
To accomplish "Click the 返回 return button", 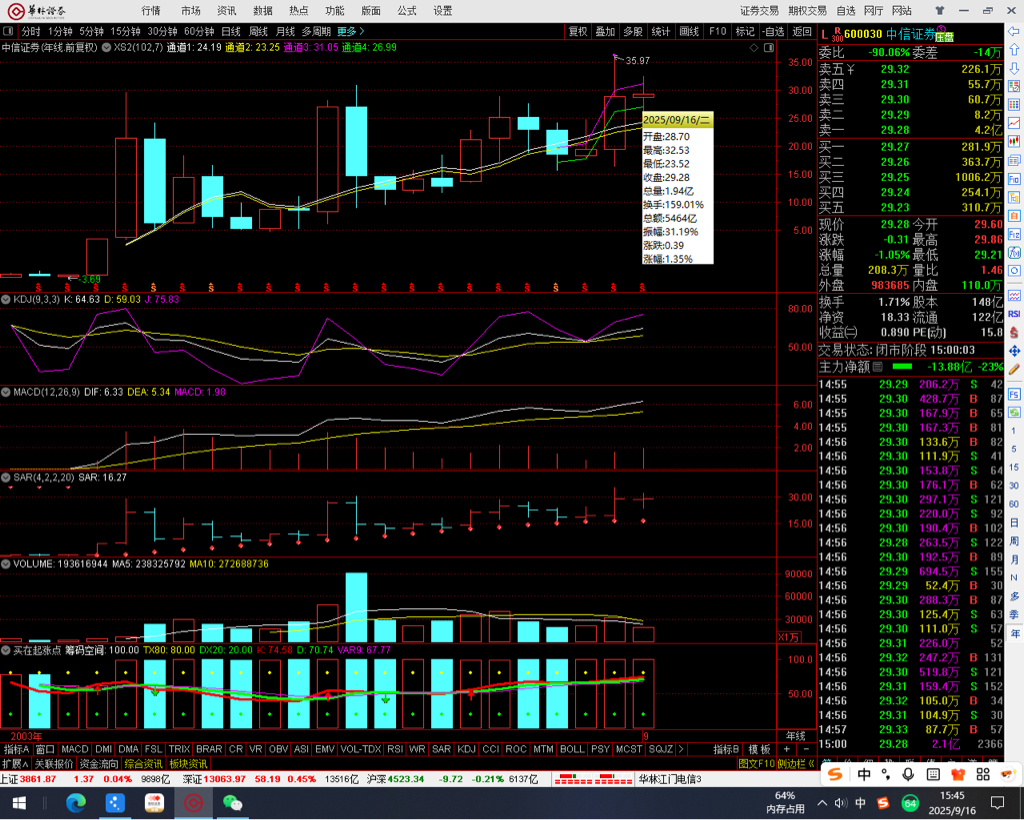I will pyautogui.click(x=802, y=31).
